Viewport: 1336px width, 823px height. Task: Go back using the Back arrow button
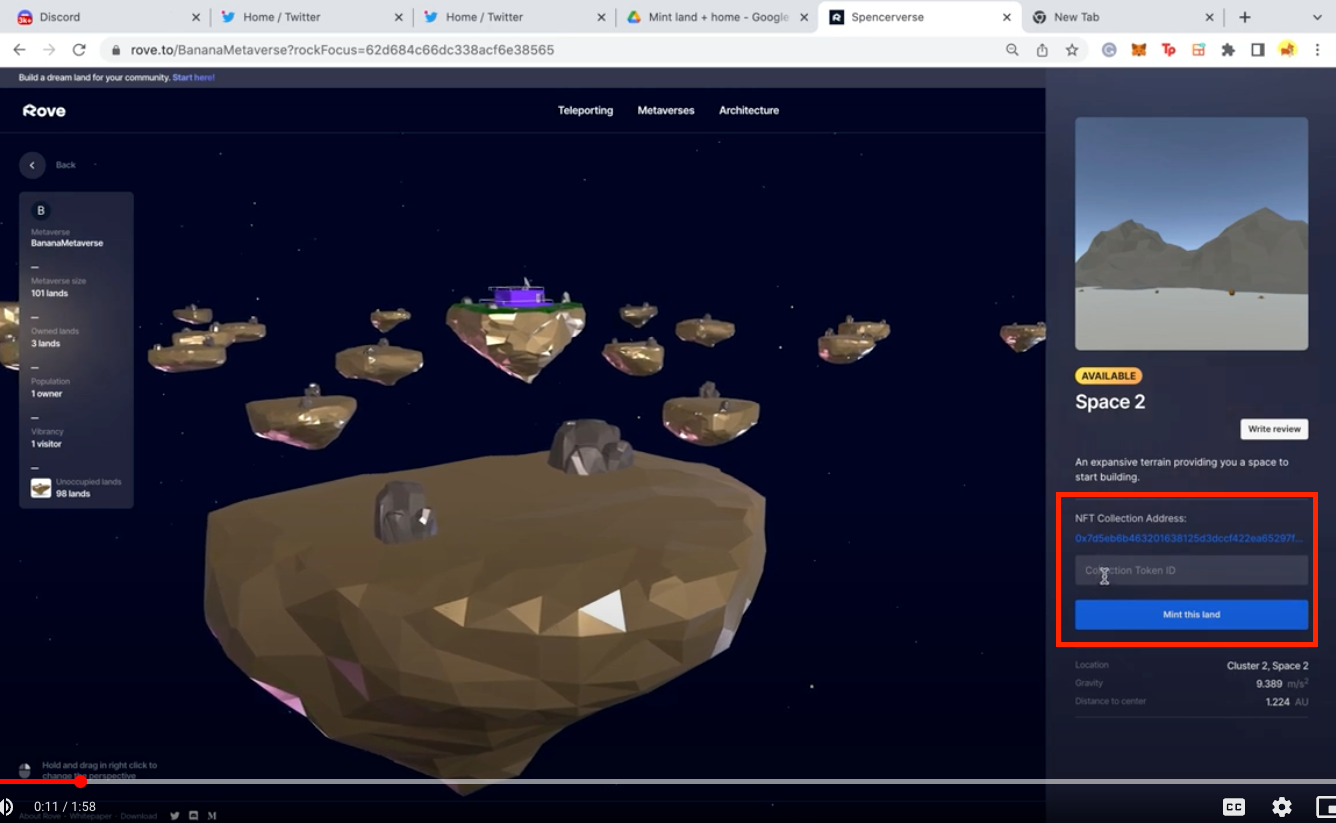point(32,165)
